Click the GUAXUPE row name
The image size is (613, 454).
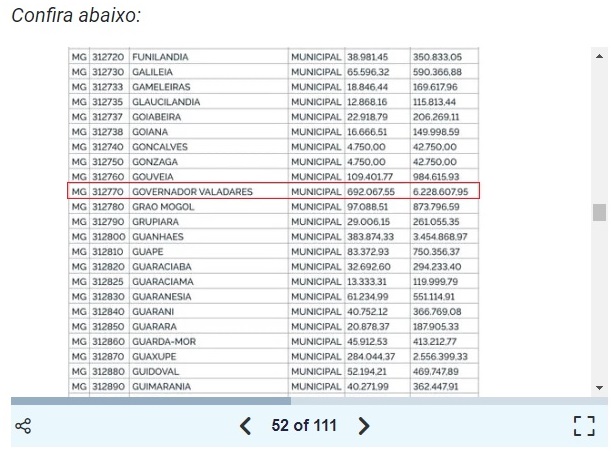coord(154,356)
